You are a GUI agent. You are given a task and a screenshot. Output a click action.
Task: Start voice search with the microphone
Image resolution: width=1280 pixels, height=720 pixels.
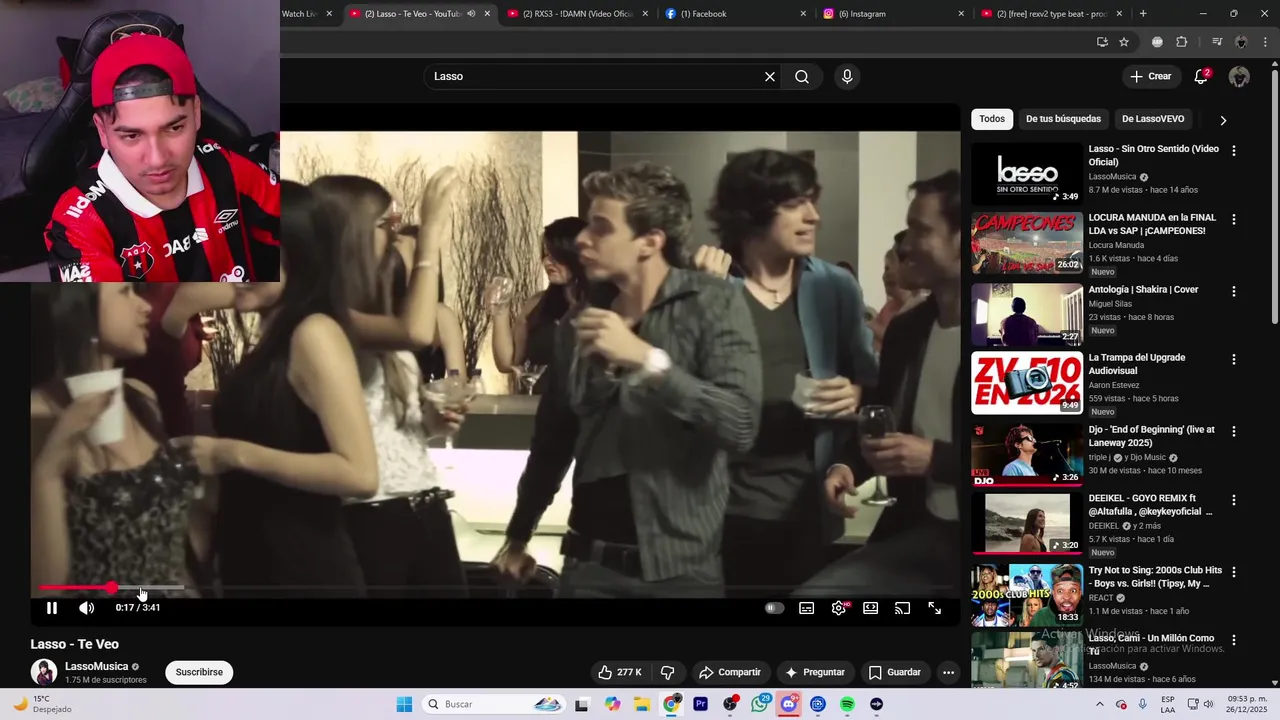847,76
